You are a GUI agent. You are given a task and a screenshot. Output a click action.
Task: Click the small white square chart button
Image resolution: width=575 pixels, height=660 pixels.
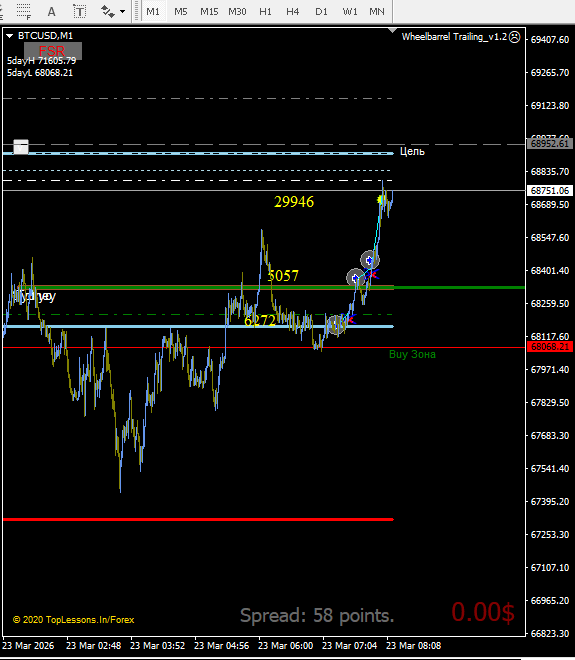pos(21,147)
